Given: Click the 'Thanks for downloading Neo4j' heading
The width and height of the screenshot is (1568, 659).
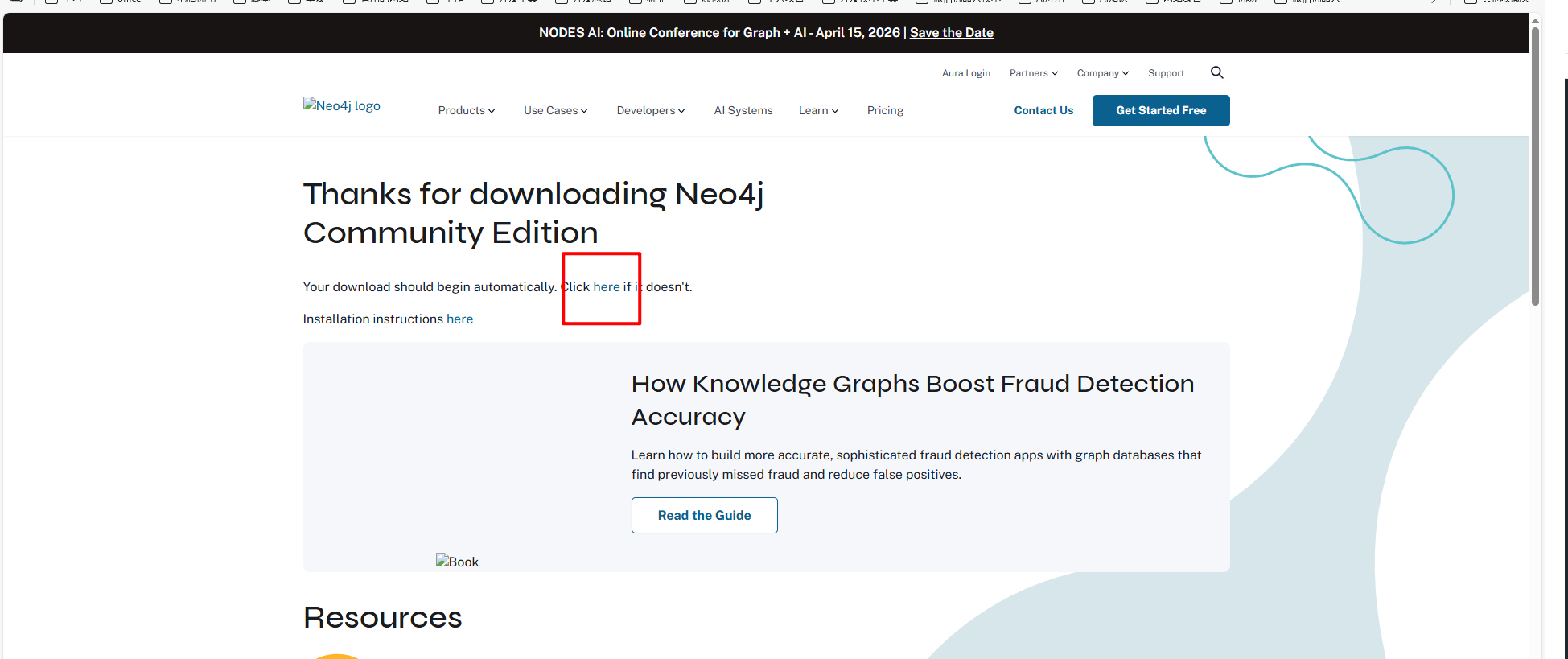Looking at the screenshot, I should pyautogui.click(x=533, y=213).
